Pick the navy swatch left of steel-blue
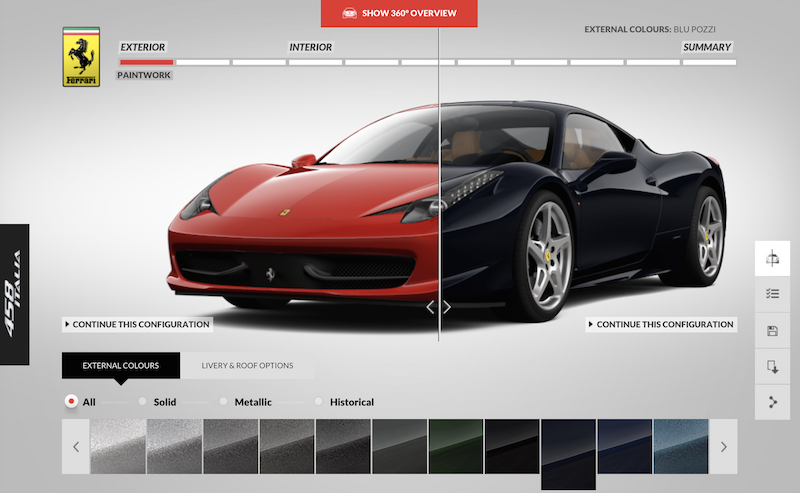Screen dimensions: 800x493 pos(624,447)
